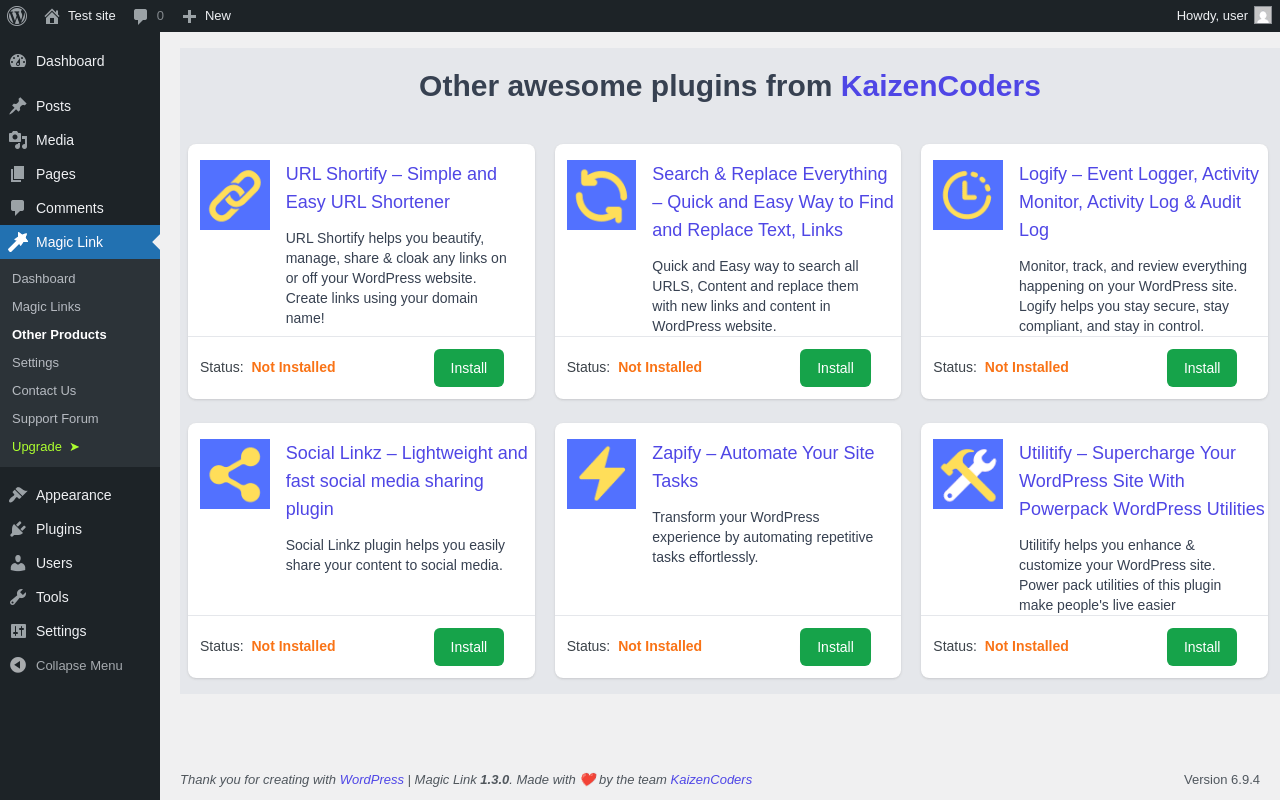Click the URL Shortify chain link icon
1280x800 pixels.
click(x=235, y=195)
